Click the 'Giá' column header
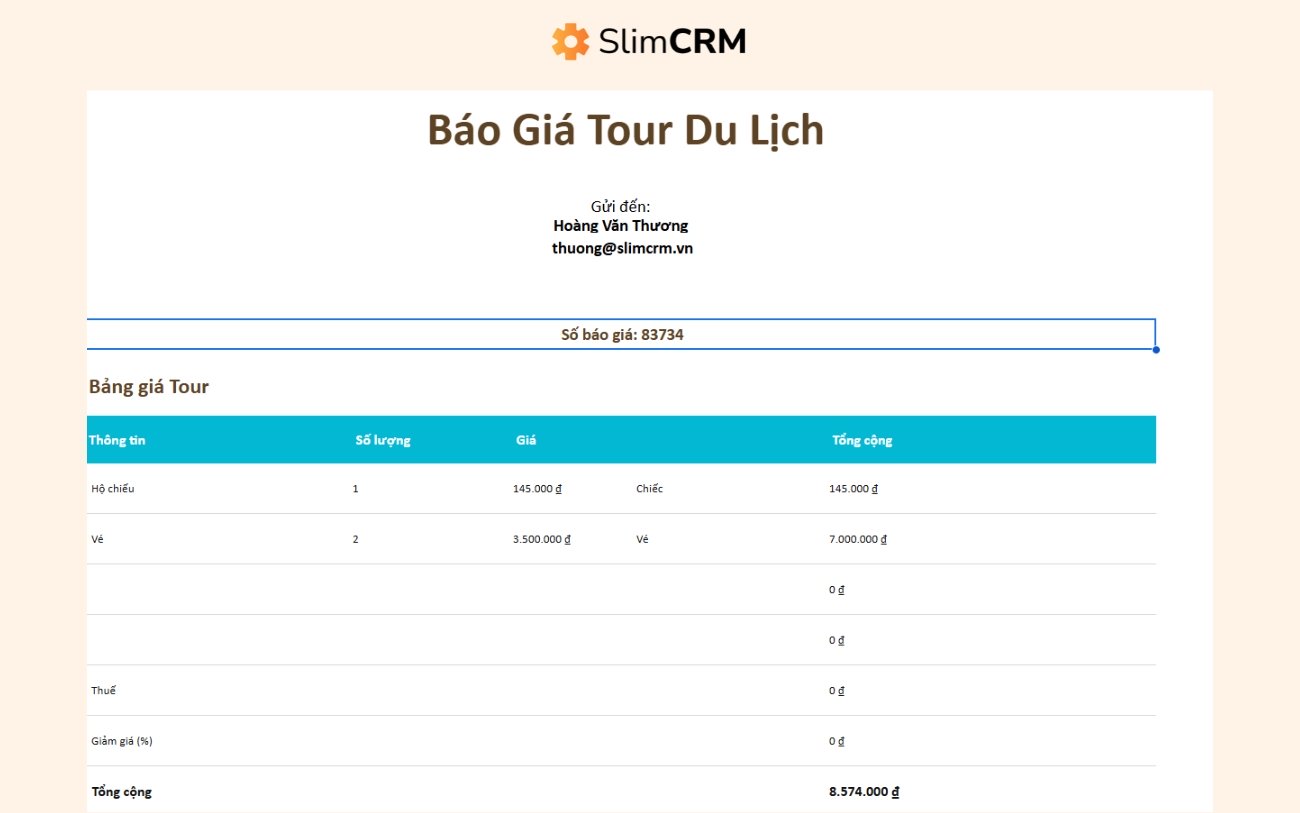 [526, 440]
